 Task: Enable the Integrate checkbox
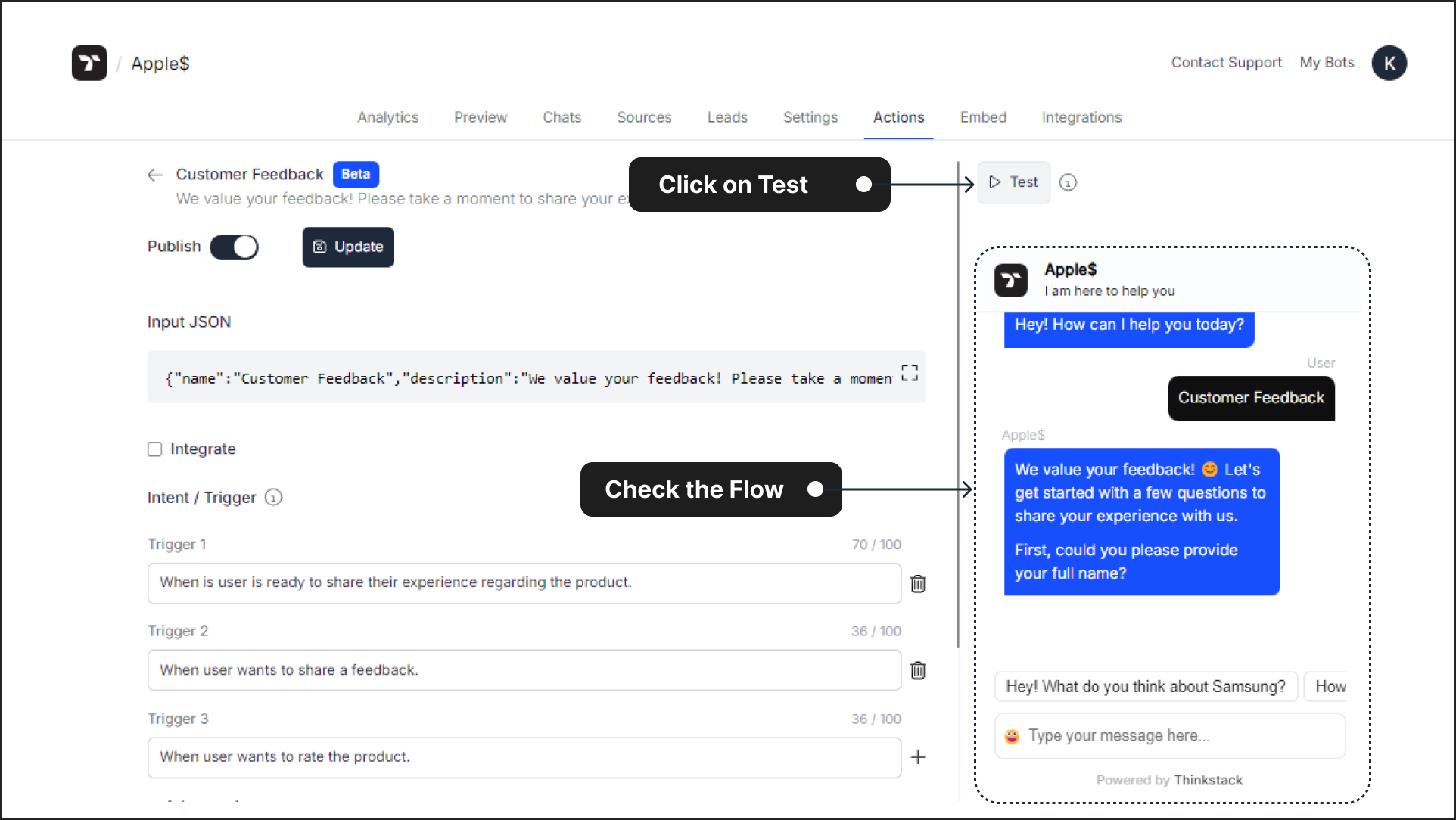[x=155, y=448]
